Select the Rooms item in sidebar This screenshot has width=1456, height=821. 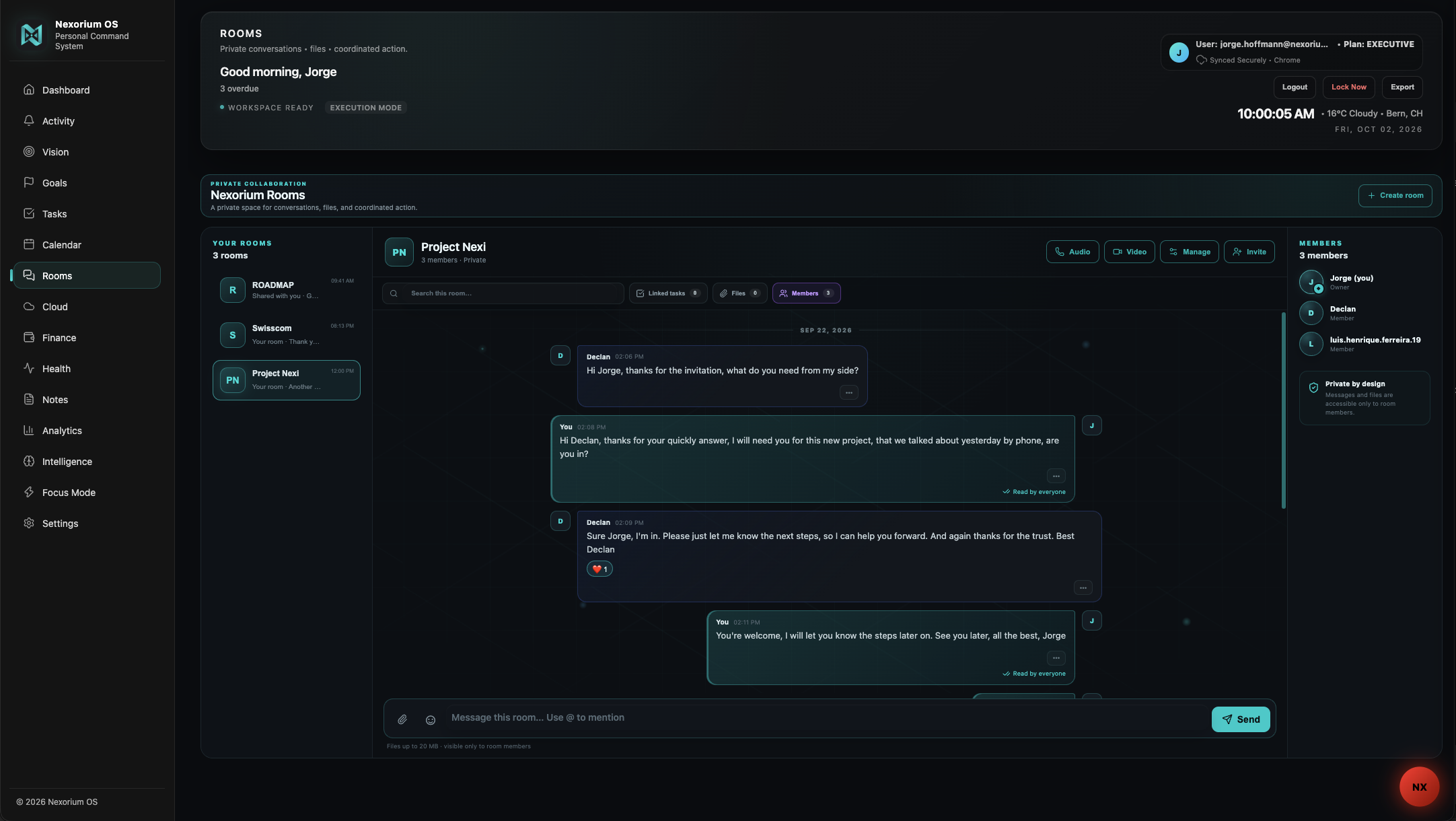(x=87, y=276)
